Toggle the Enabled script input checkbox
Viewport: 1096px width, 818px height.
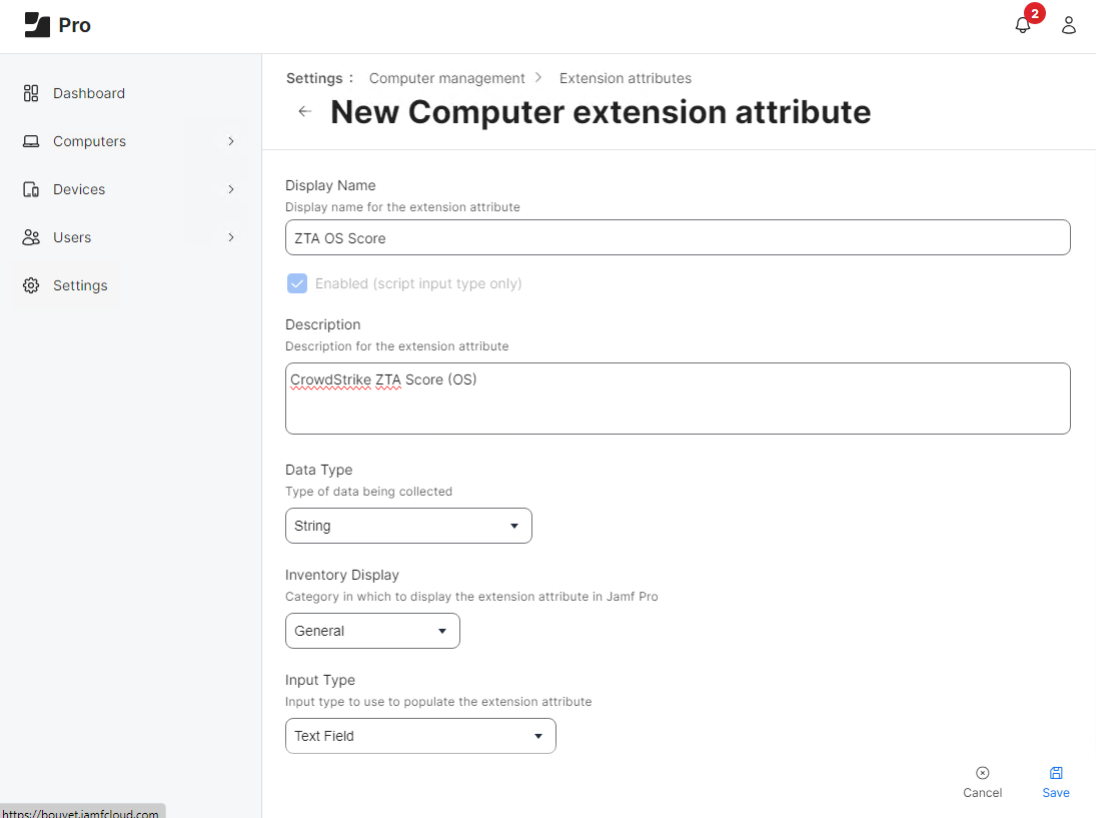[x=297, y=283]
